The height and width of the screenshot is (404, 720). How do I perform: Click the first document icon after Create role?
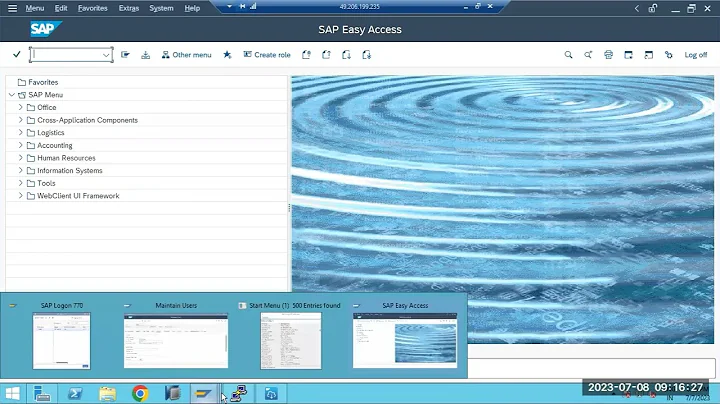(306, 55)
